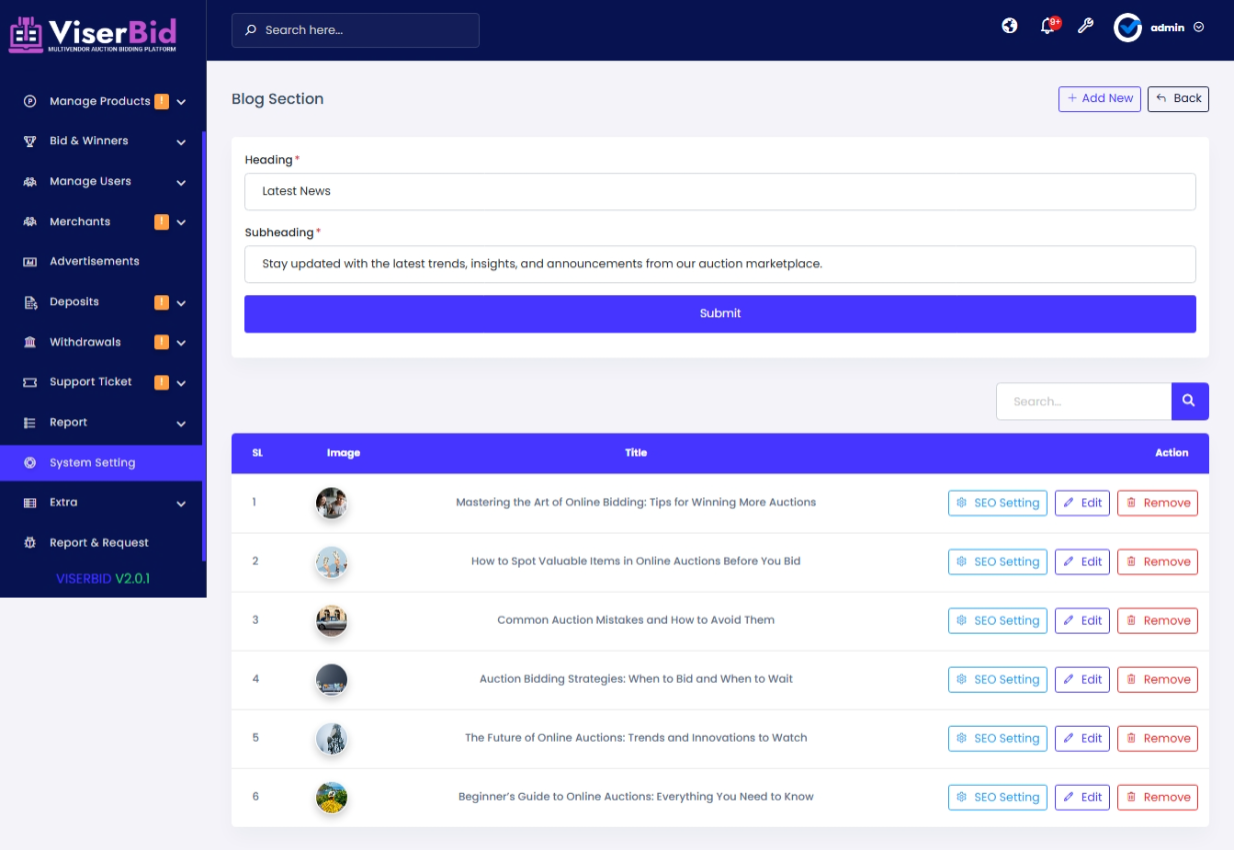Click the Withdrawals bank icon
This screenshot has width=1234, height=850.
click(x=30, y=342)
